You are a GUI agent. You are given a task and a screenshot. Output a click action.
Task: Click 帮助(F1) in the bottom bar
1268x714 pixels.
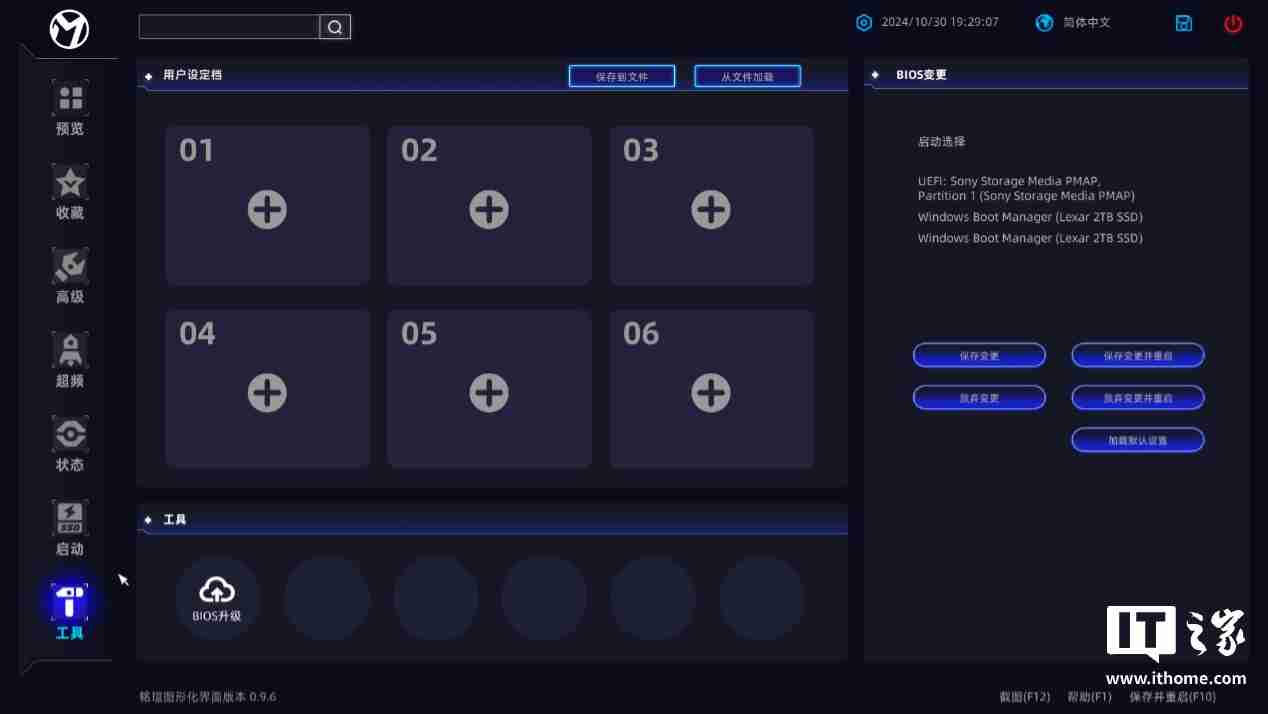pyautogui.click(x=1089, y=697)
